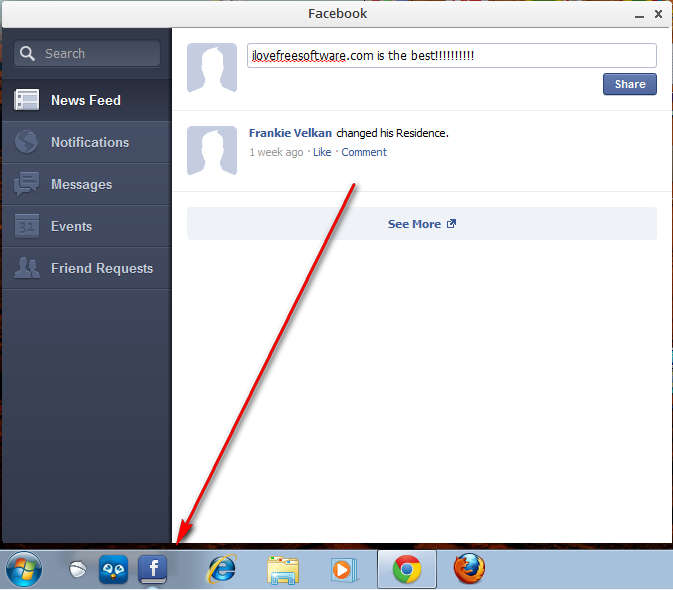Click the Friend Requests people icon
This screenshot has height=590, width=673.
click(27, 268)
